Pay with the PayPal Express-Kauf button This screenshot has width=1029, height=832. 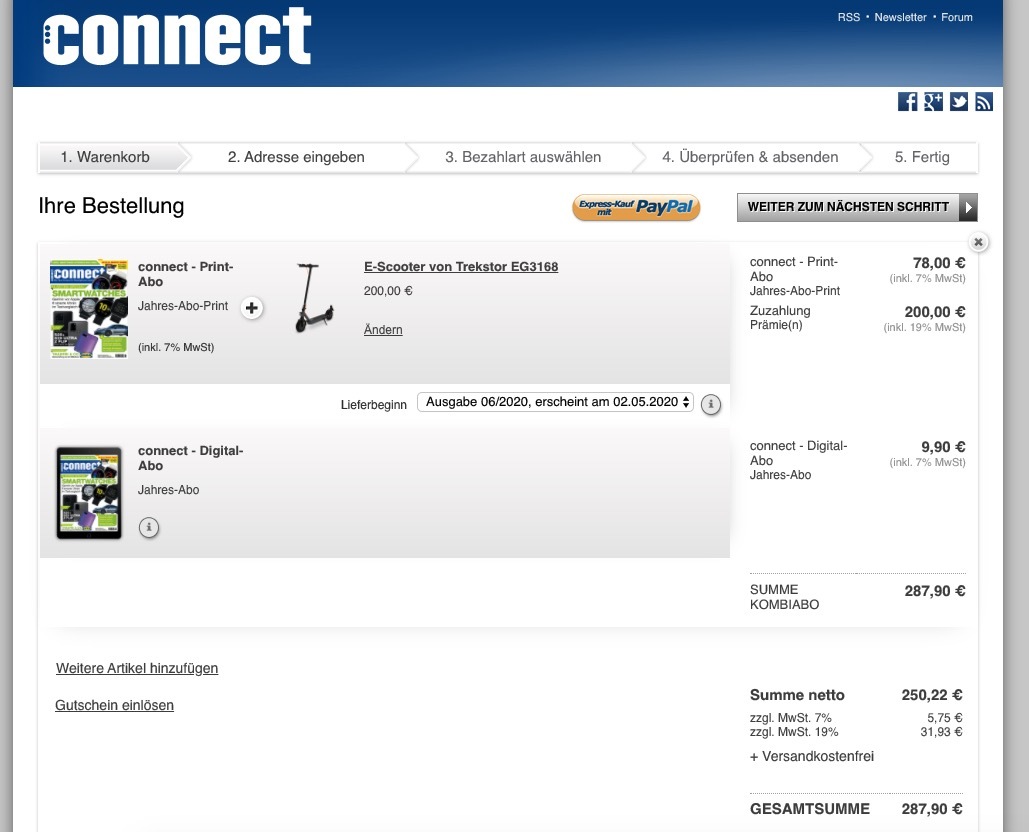pos(636,207)
